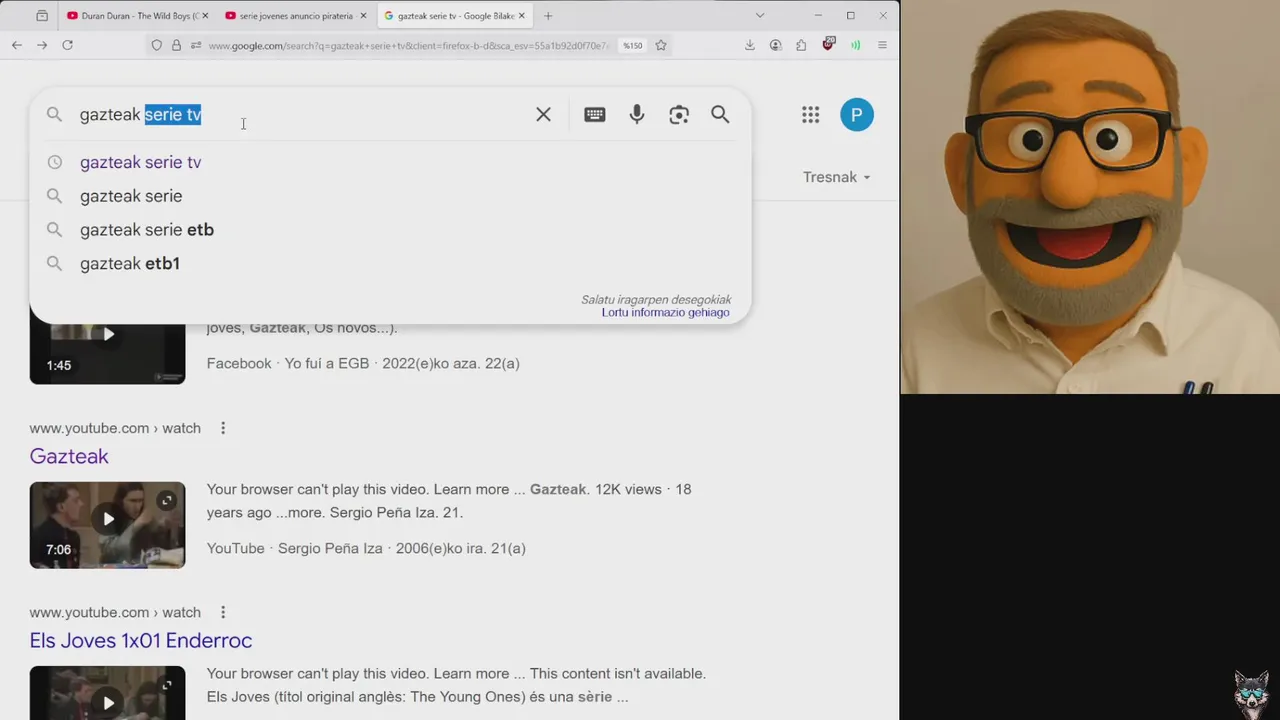
Task: Search by image with Google Lens
Action: [x=679, y=115]
